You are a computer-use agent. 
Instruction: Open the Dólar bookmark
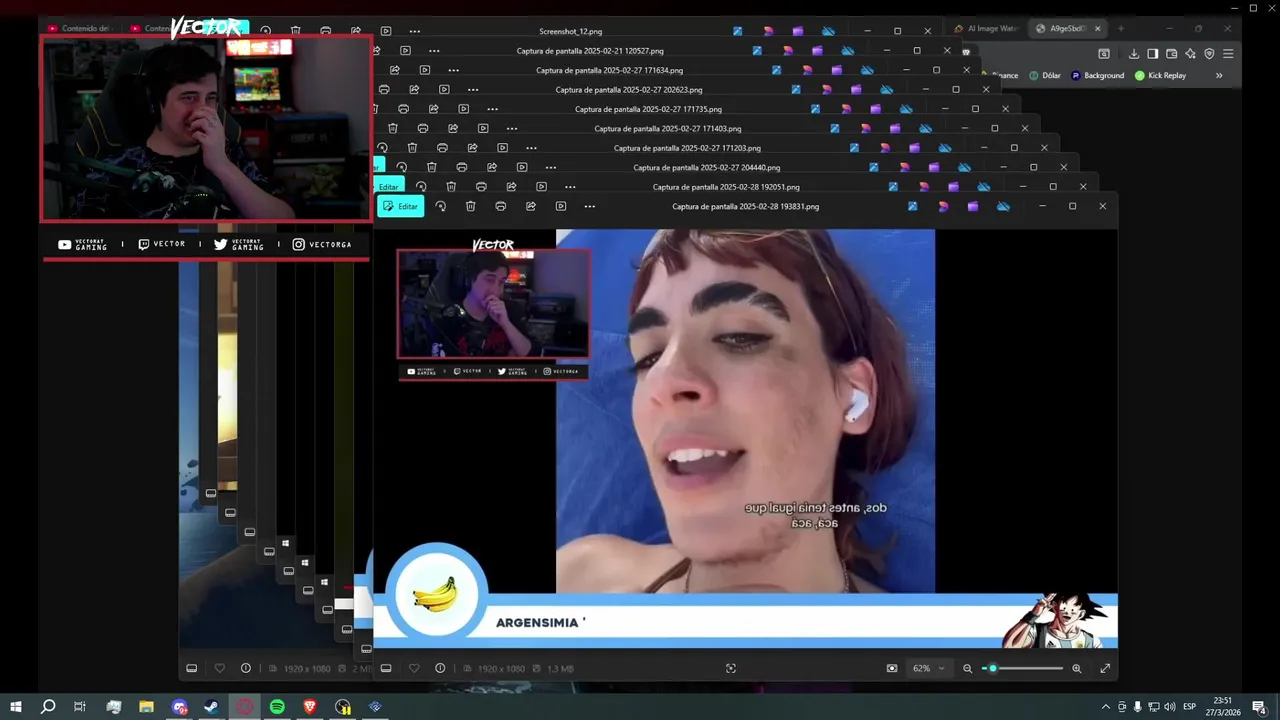pyautogui.click(x=1044, y=76)
